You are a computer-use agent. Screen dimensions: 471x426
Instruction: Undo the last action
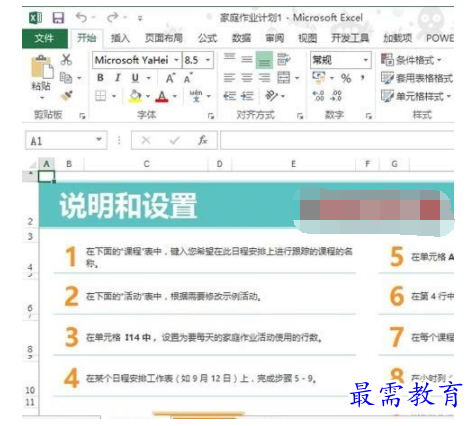point(81,17)
